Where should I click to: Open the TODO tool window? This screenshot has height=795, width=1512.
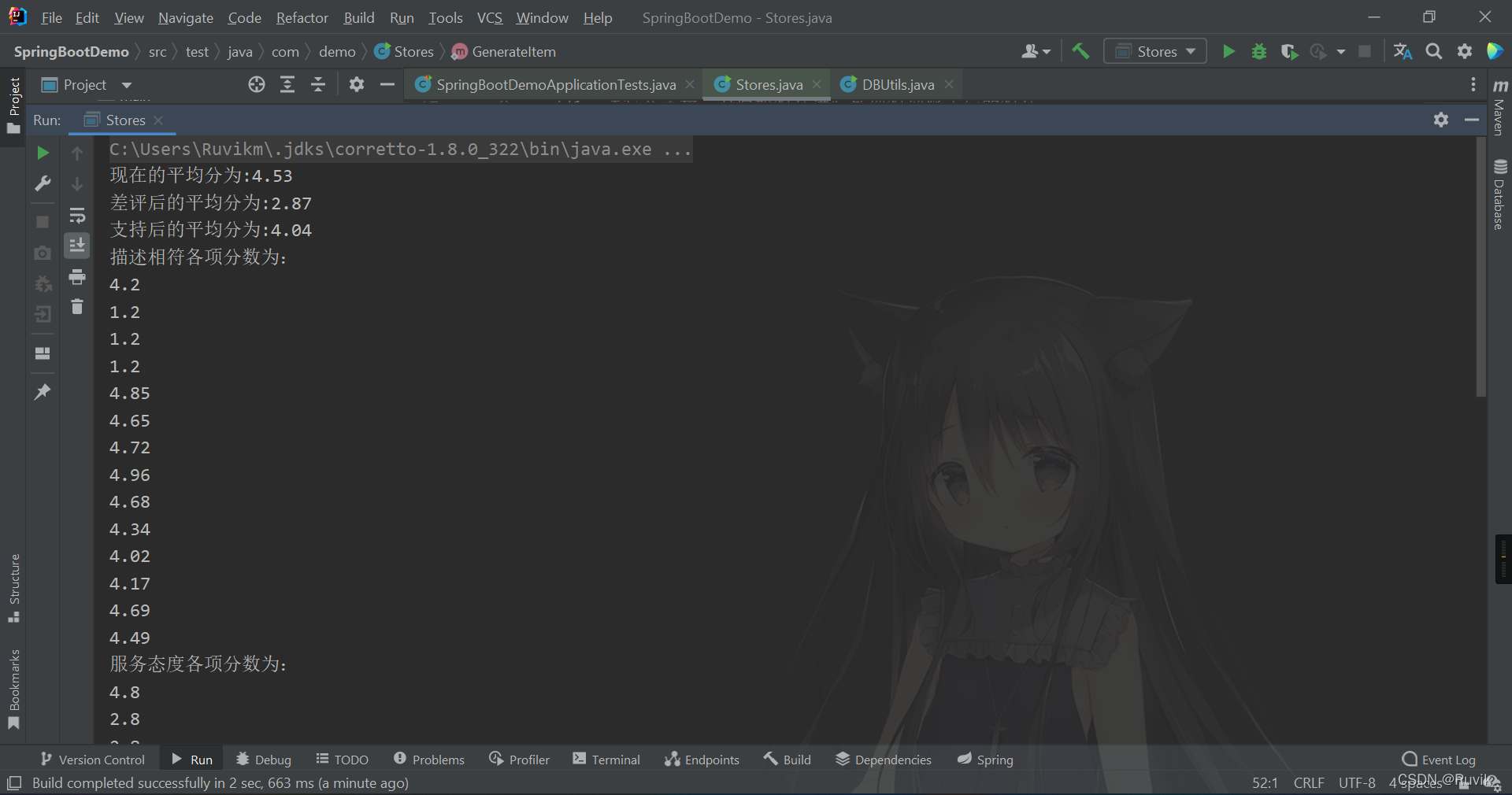[343, 760]
